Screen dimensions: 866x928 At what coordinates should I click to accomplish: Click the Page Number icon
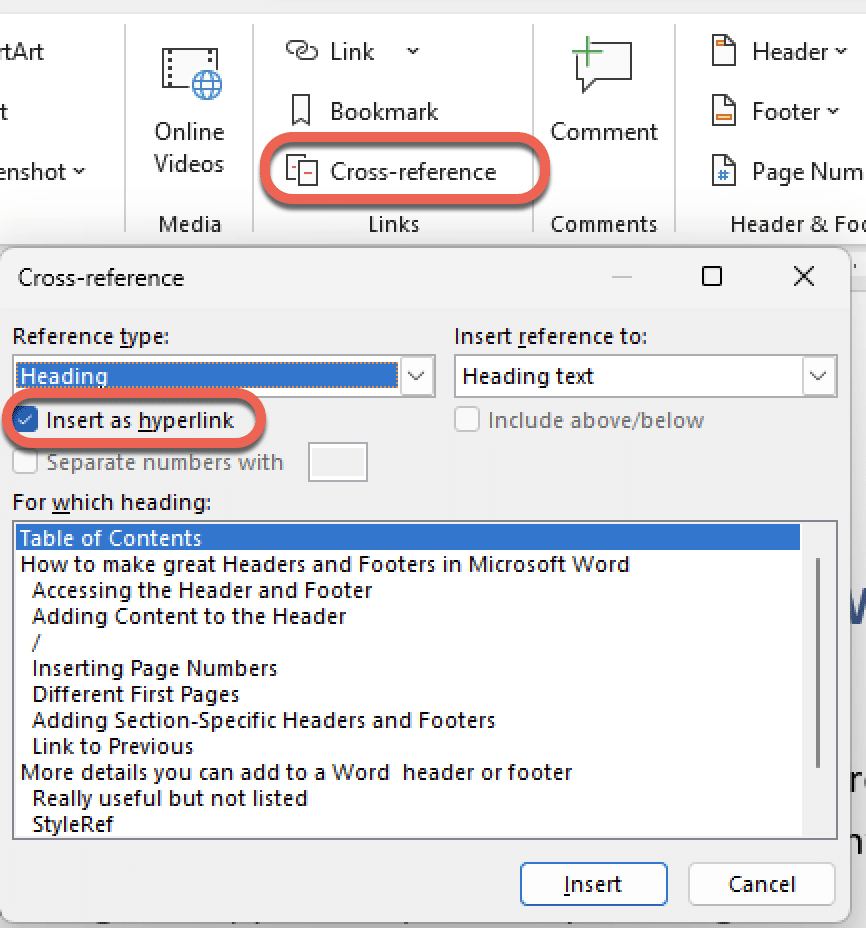coord(722,172)
